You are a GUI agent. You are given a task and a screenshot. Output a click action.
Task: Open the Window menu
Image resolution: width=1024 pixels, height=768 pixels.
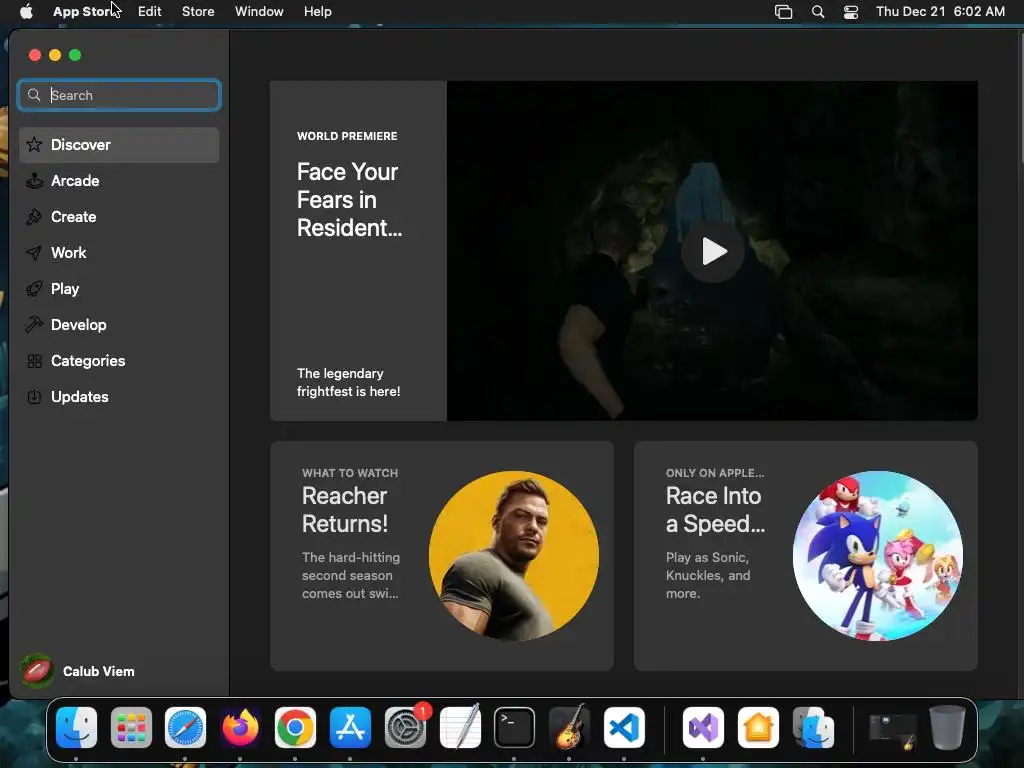(259, 11)
